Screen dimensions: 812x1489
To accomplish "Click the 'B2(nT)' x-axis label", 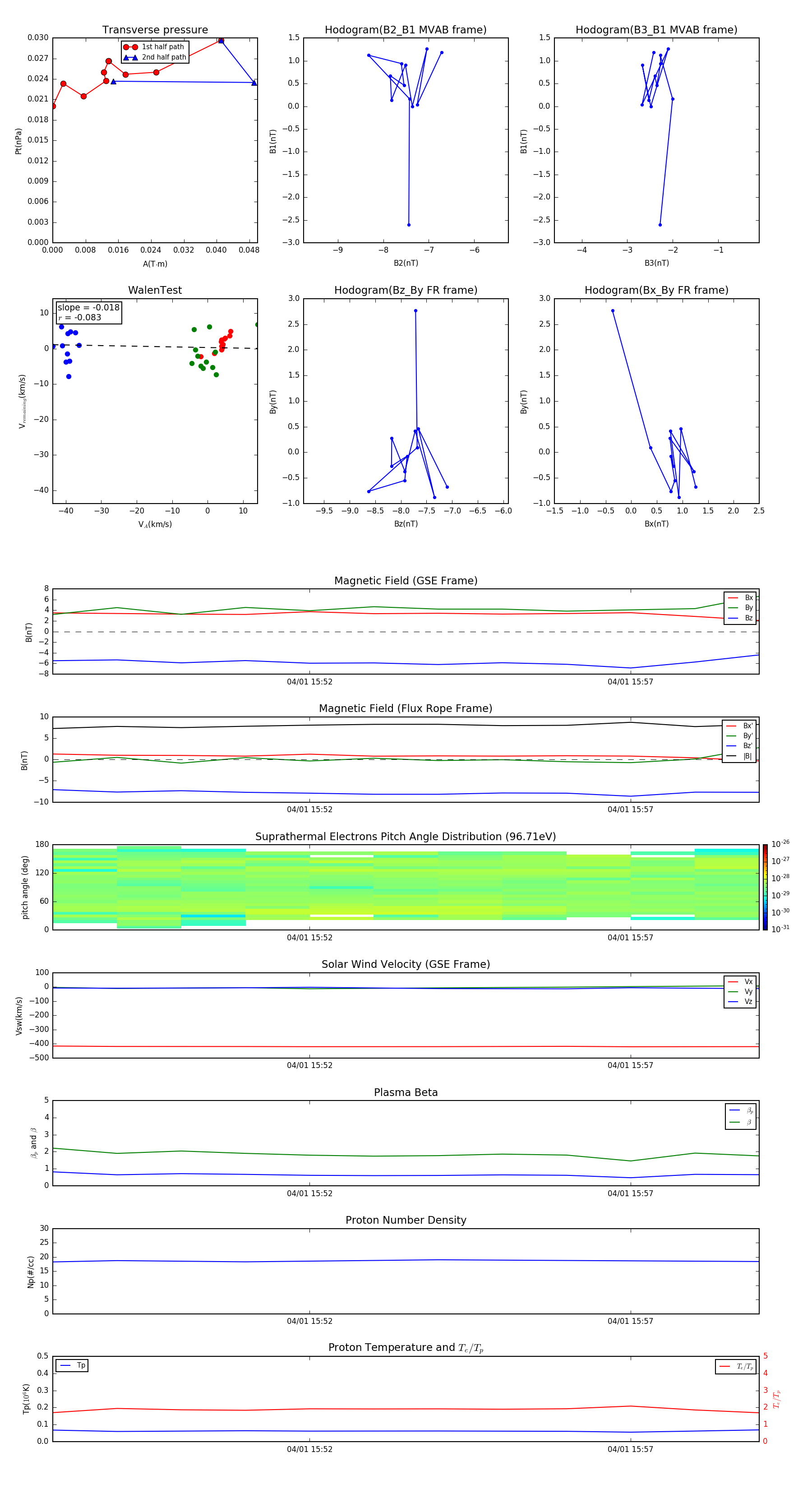I will pyautogui.click(x=406, y=263).
